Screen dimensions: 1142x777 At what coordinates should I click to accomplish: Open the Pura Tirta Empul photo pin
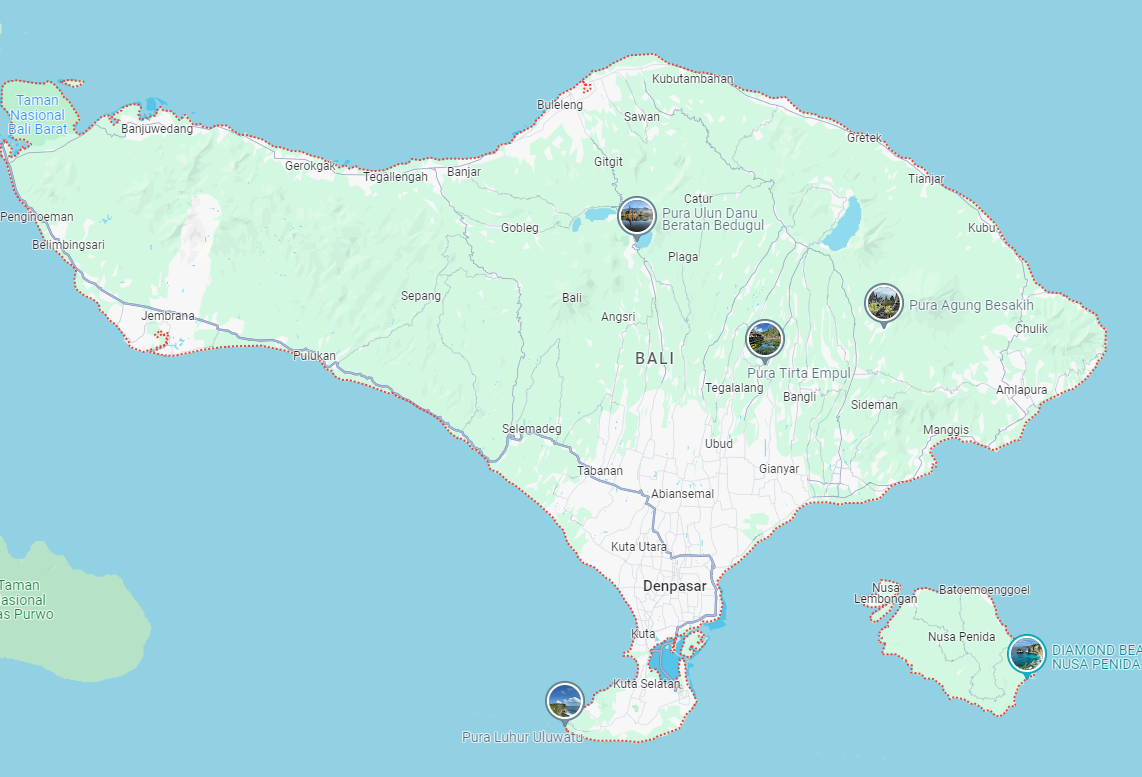click(x=765, y=339)
